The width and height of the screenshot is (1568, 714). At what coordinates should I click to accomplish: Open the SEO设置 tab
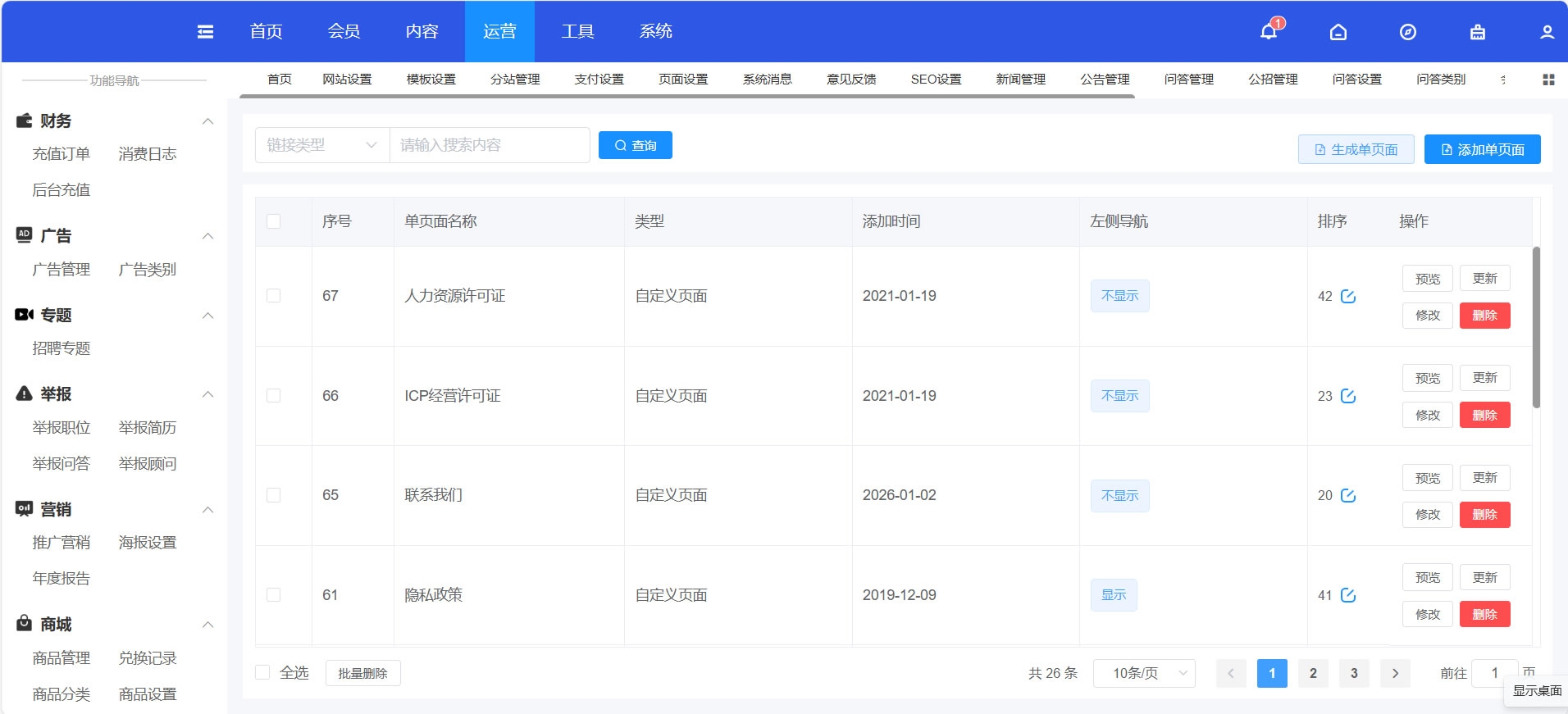936,80
